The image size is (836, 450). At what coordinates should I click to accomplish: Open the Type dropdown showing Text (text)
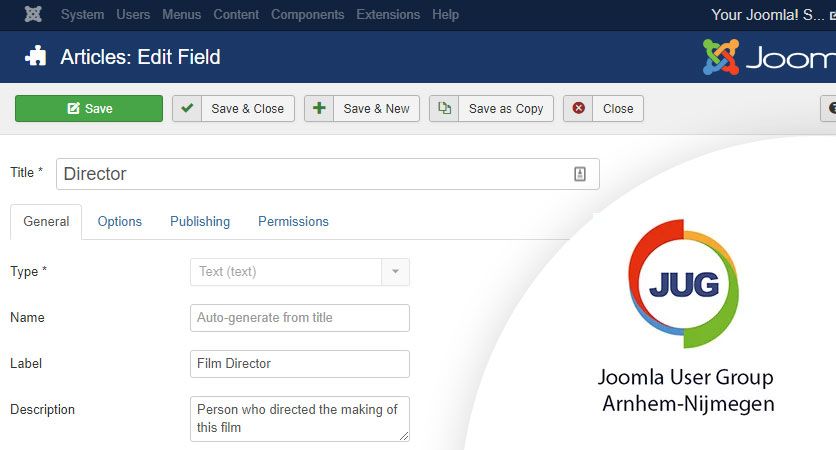(x=300, y=272)
